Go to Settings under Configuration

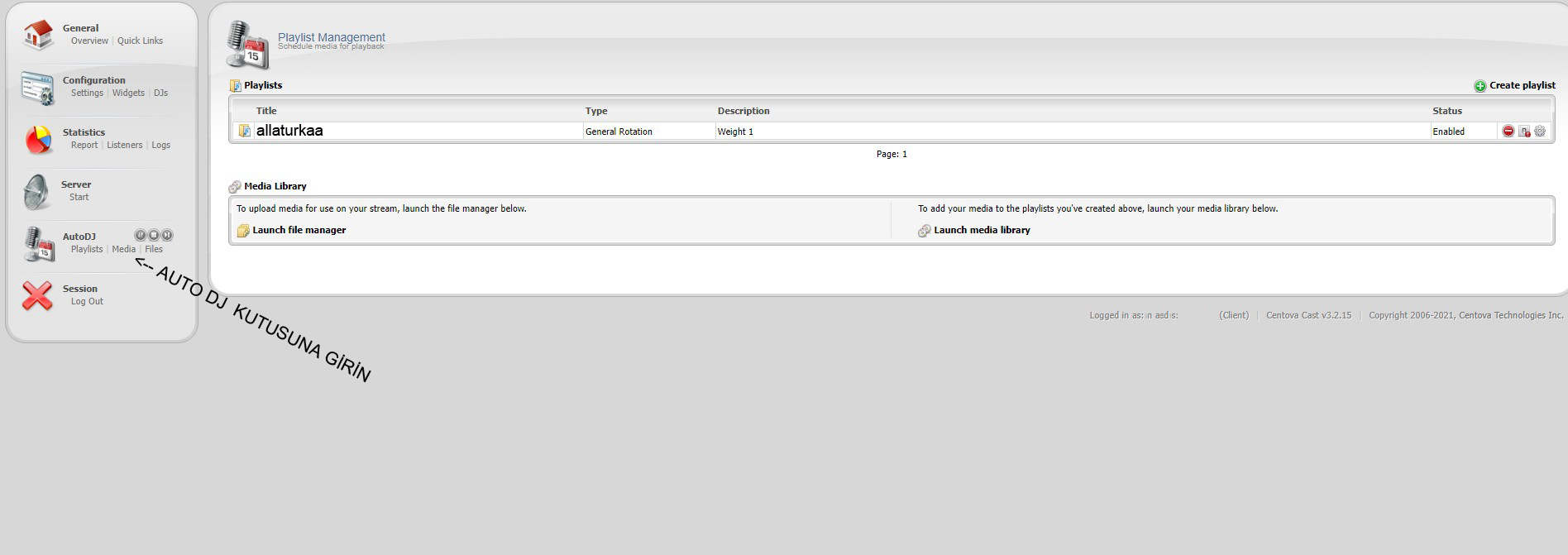[x=87, y=93]
